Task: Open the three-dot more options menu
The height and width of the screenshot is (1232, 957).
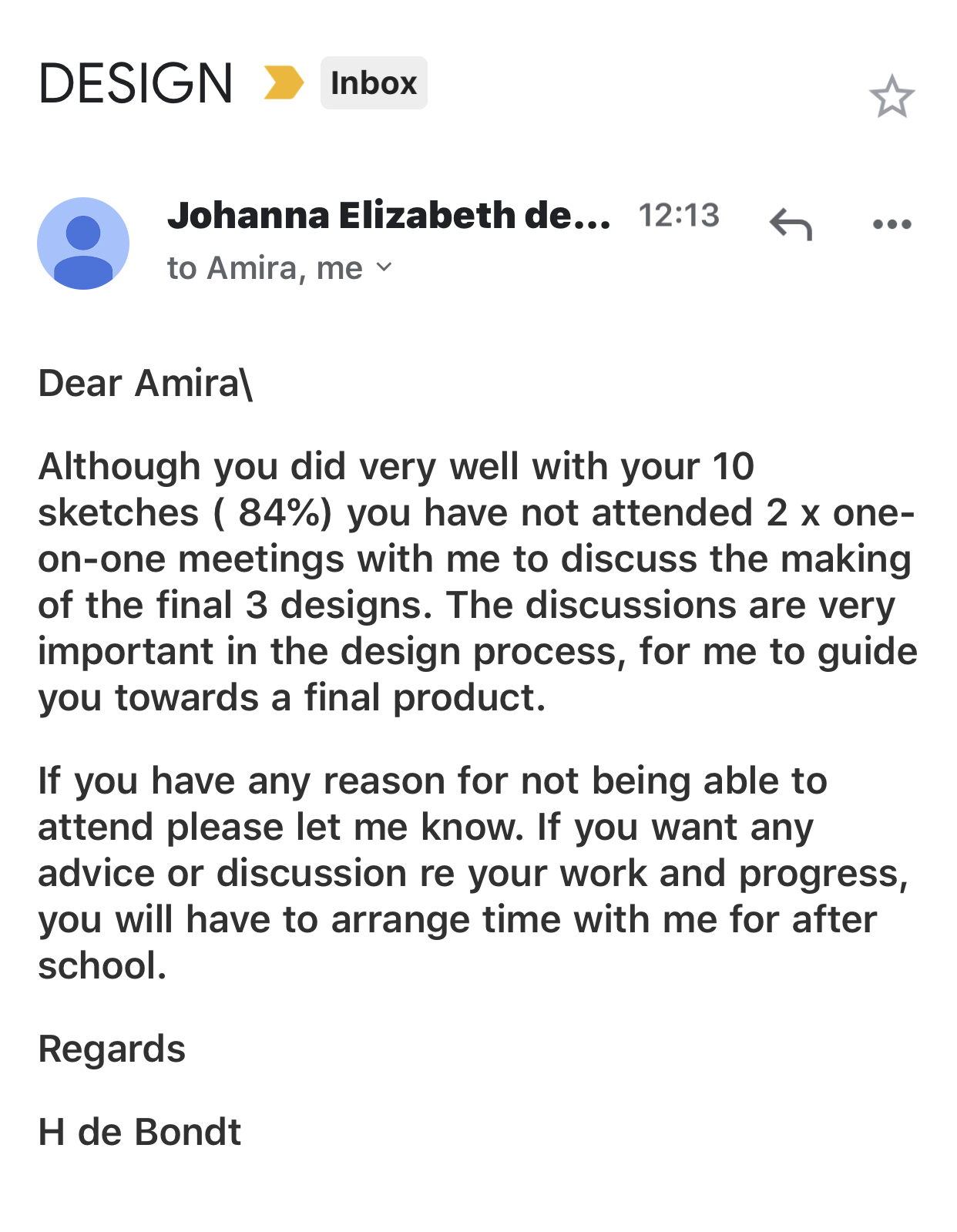Action: point(892,224)
